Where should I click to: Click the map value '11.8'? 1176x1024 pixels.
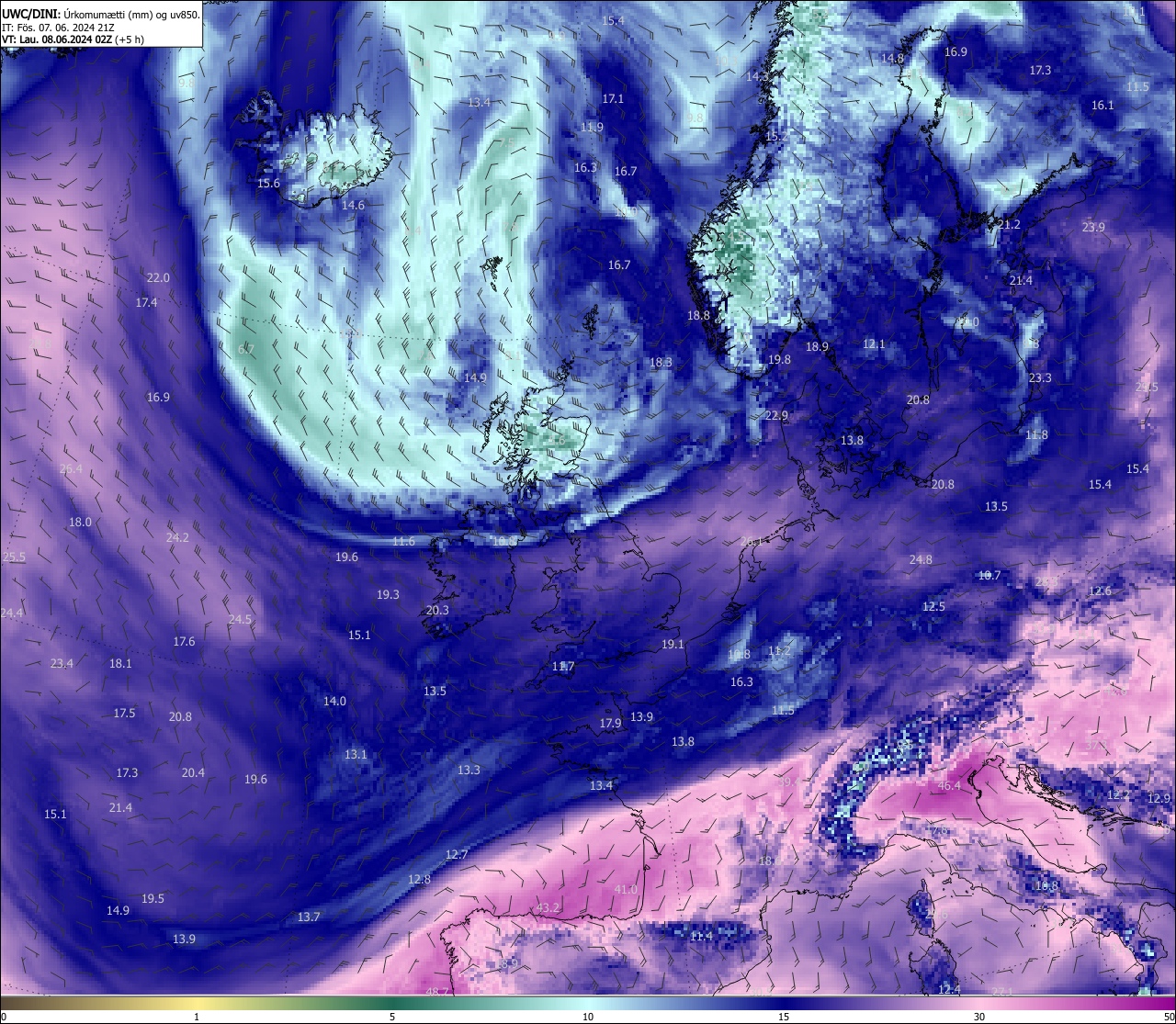[1036, 434]
